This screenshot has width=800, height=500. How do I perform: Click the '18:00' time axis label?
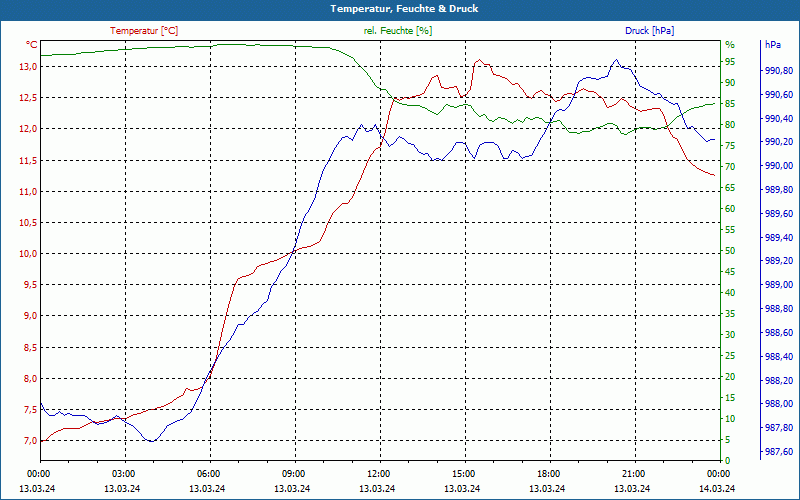(x=549, y=473)
